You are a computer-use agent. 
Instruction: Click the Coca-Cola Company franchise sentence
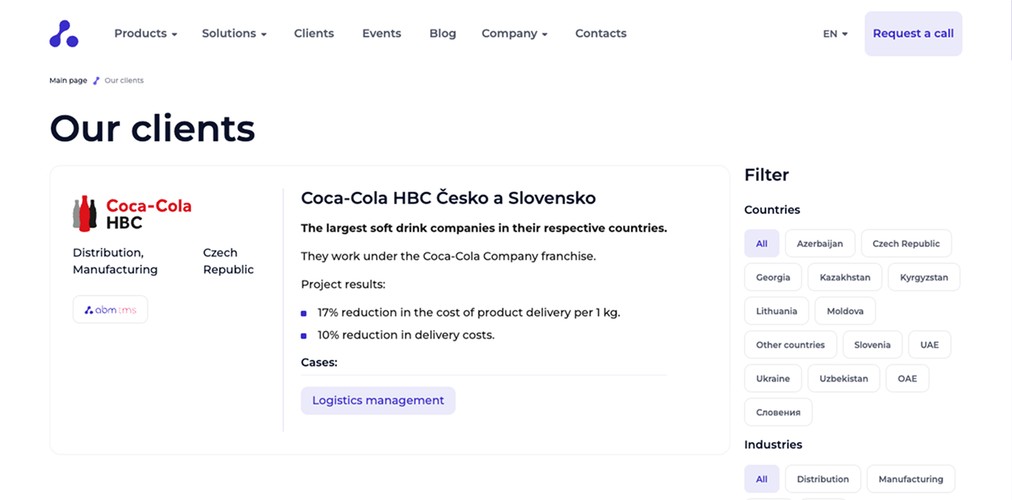coord(449,257)
